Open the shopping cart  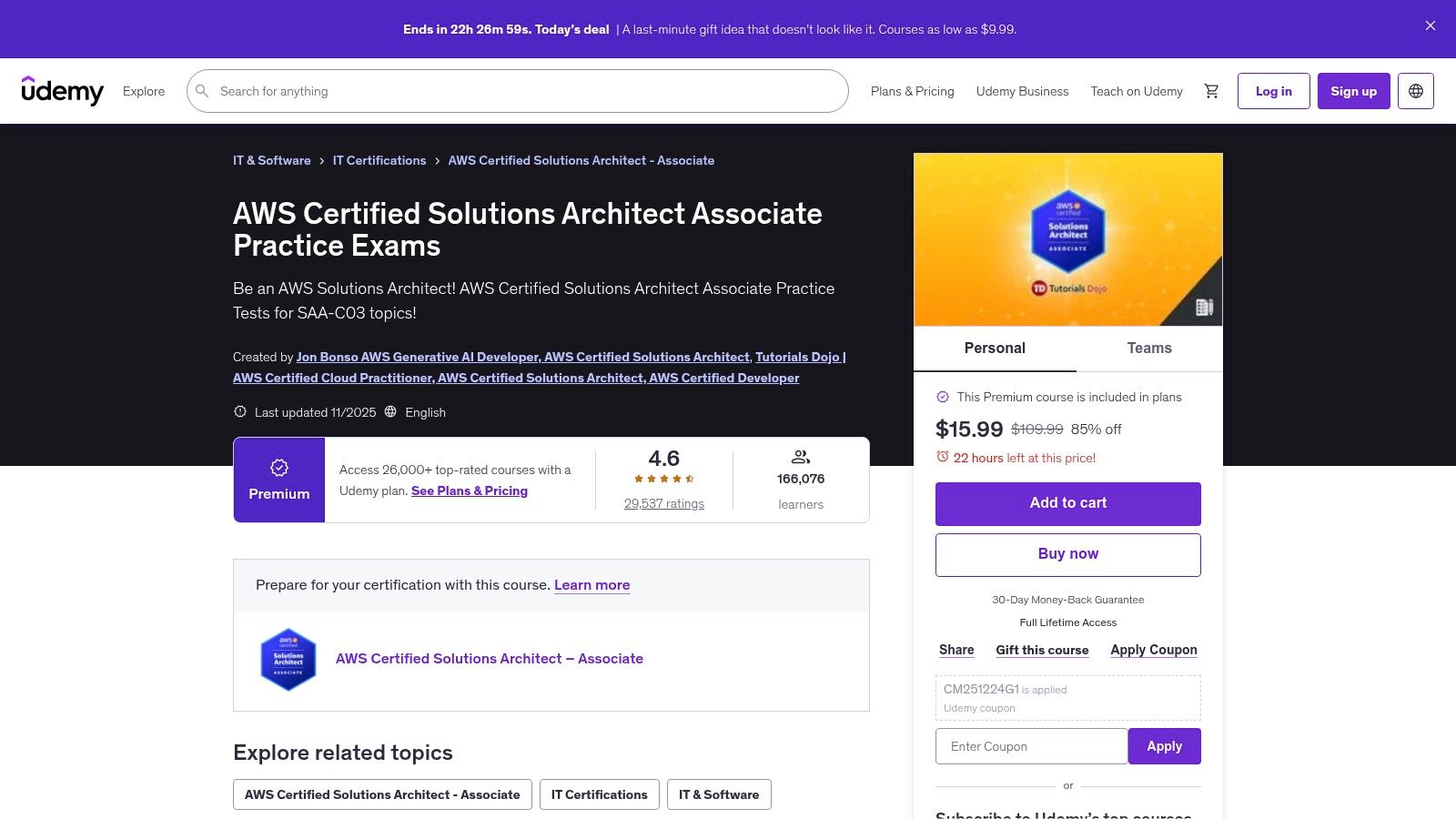click(x=1211, y=90)
